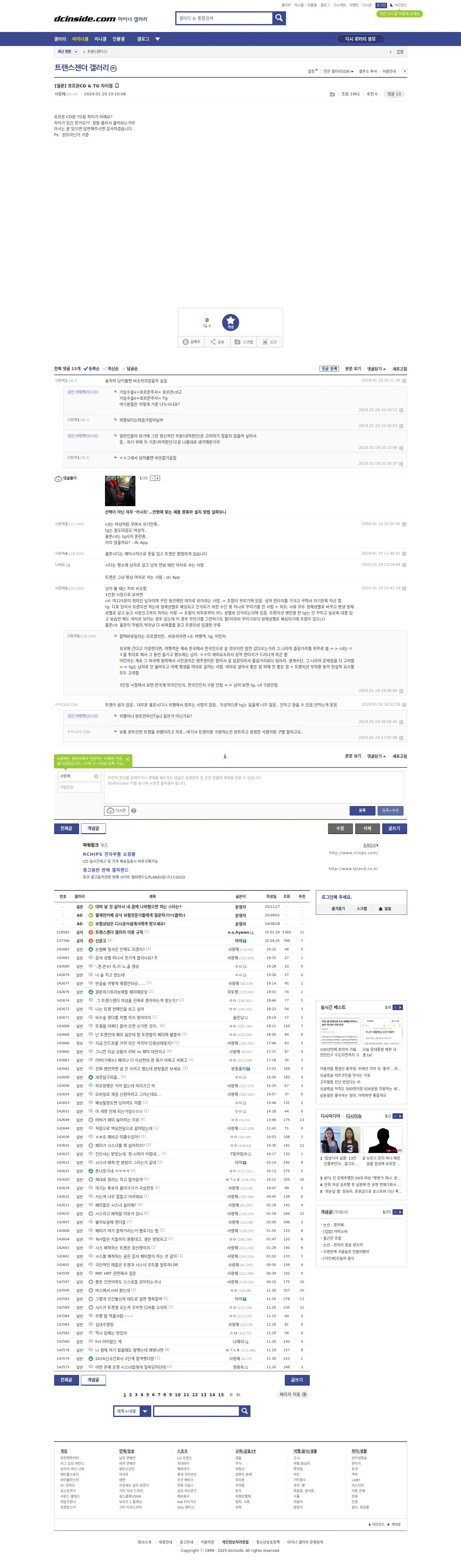Viewport: 461px width, 1568px height.
Task: Open the 갤러리 tab in nav bar
Action: [60, 39]
